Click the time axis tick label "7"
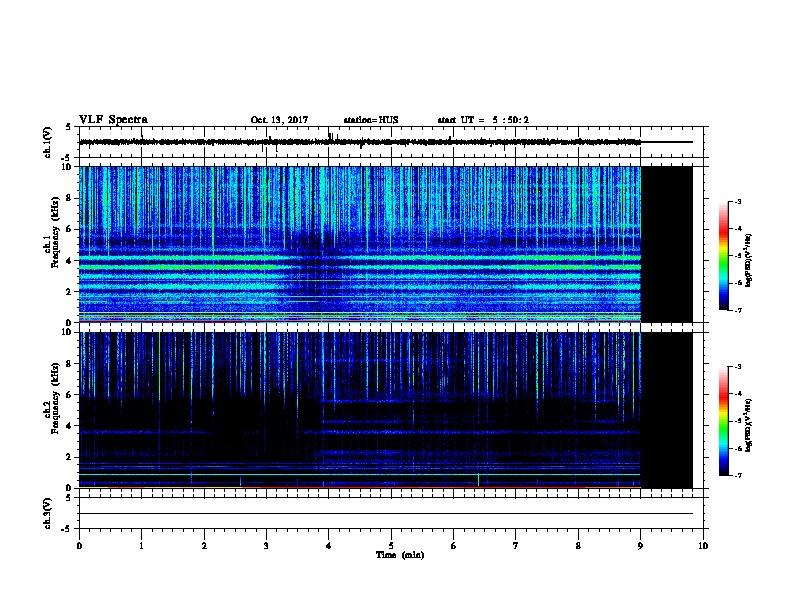 pyautogui.click(x=516, y=546)
